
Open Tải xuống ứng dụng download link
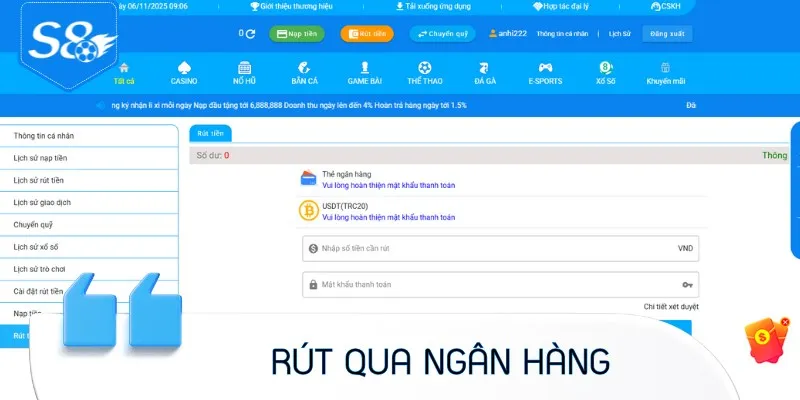[433, 7]
